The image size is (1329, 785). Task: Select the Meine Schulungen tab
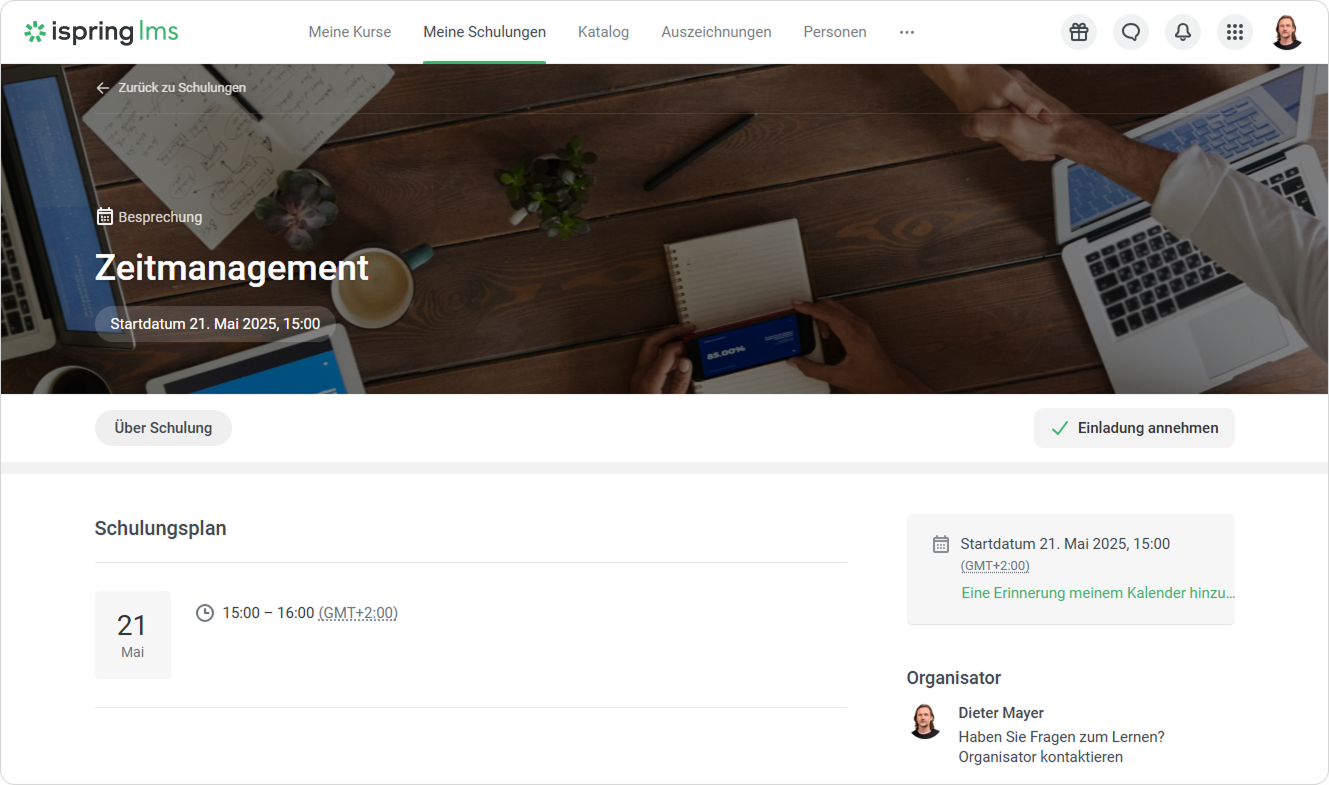click(484, 32)
